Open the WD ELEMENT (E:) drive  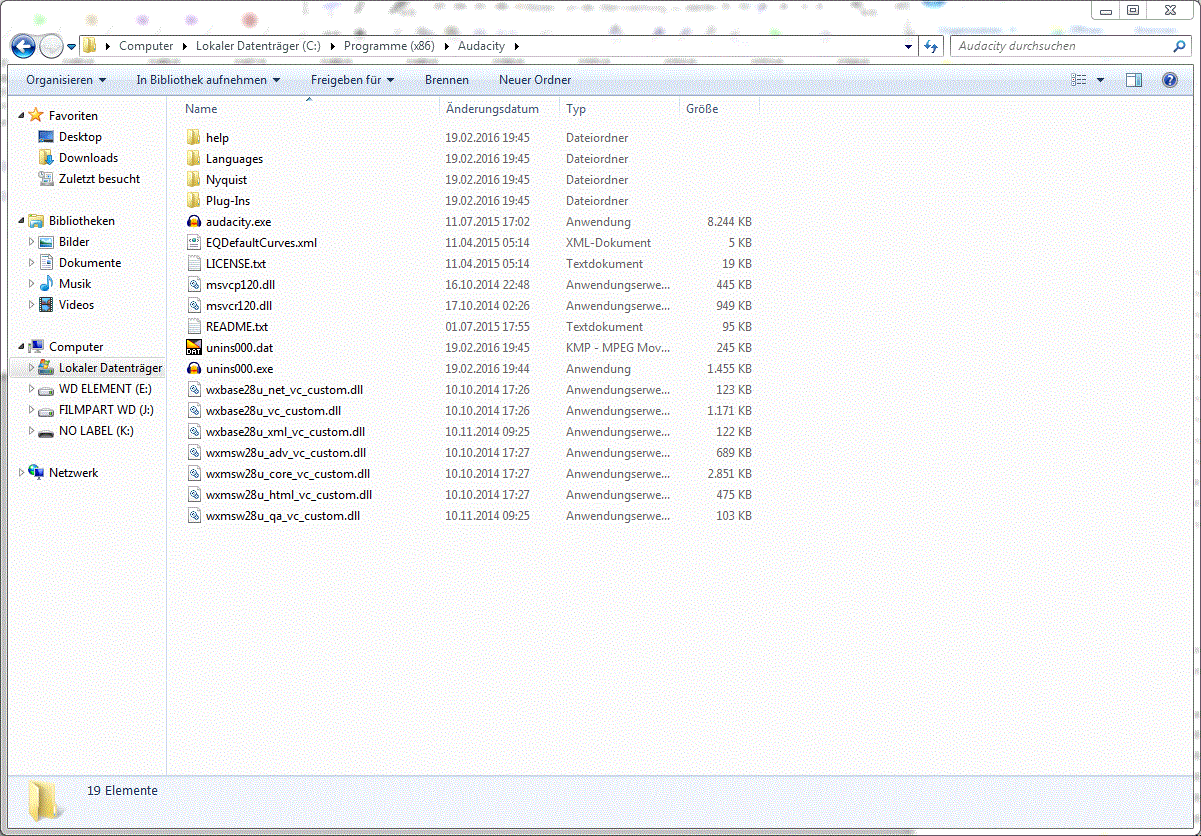(105, 389)
